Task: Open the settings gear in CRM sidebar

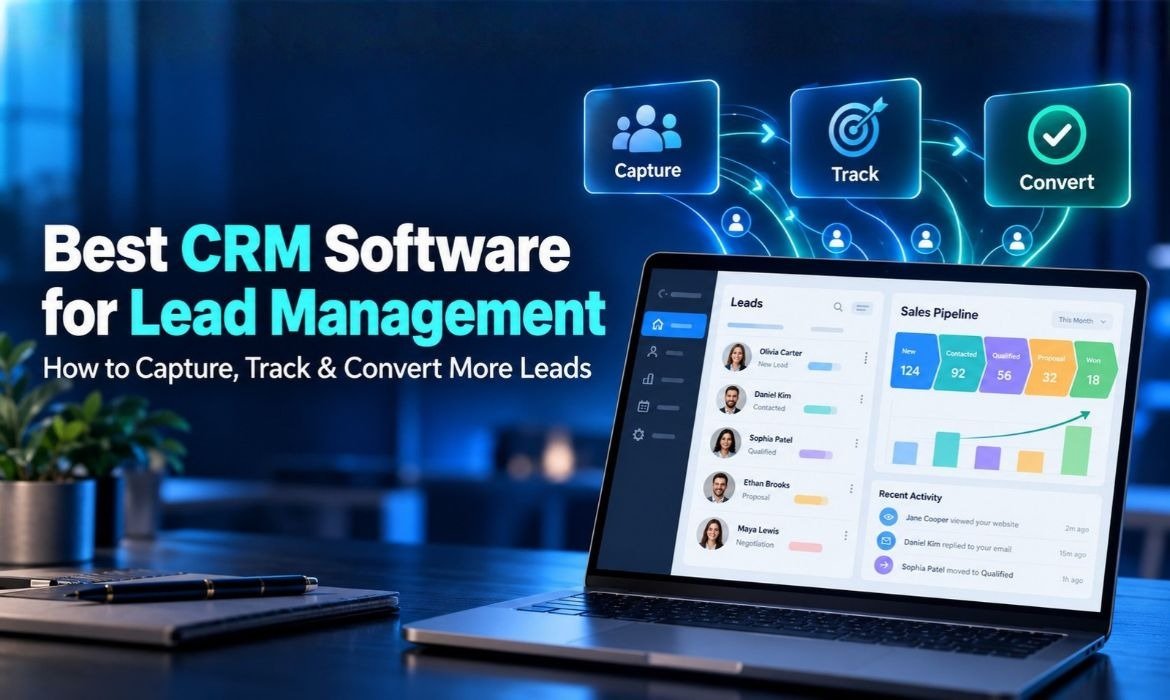Action: pyautogui.click(x=638, y=434)
